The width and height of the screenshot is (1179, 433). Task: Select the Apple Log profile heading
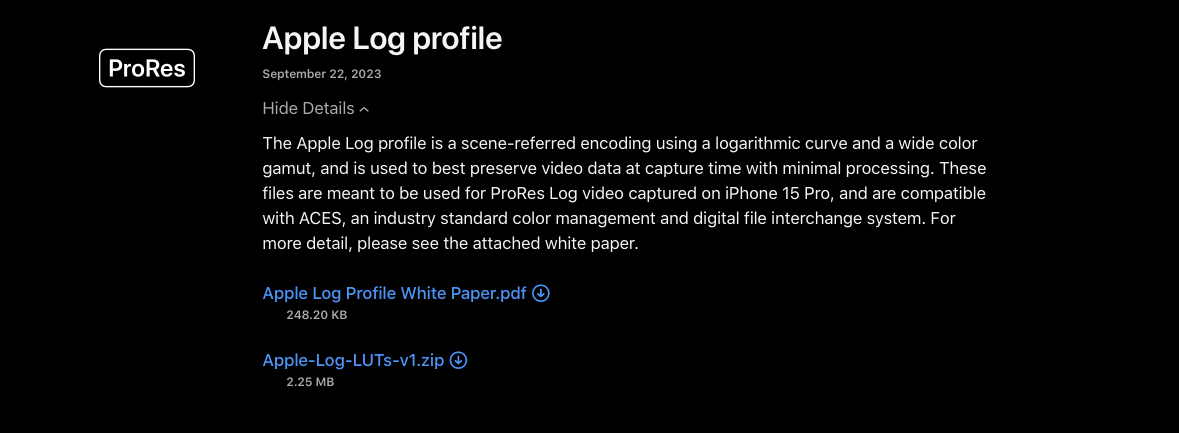tap(382, 38)
